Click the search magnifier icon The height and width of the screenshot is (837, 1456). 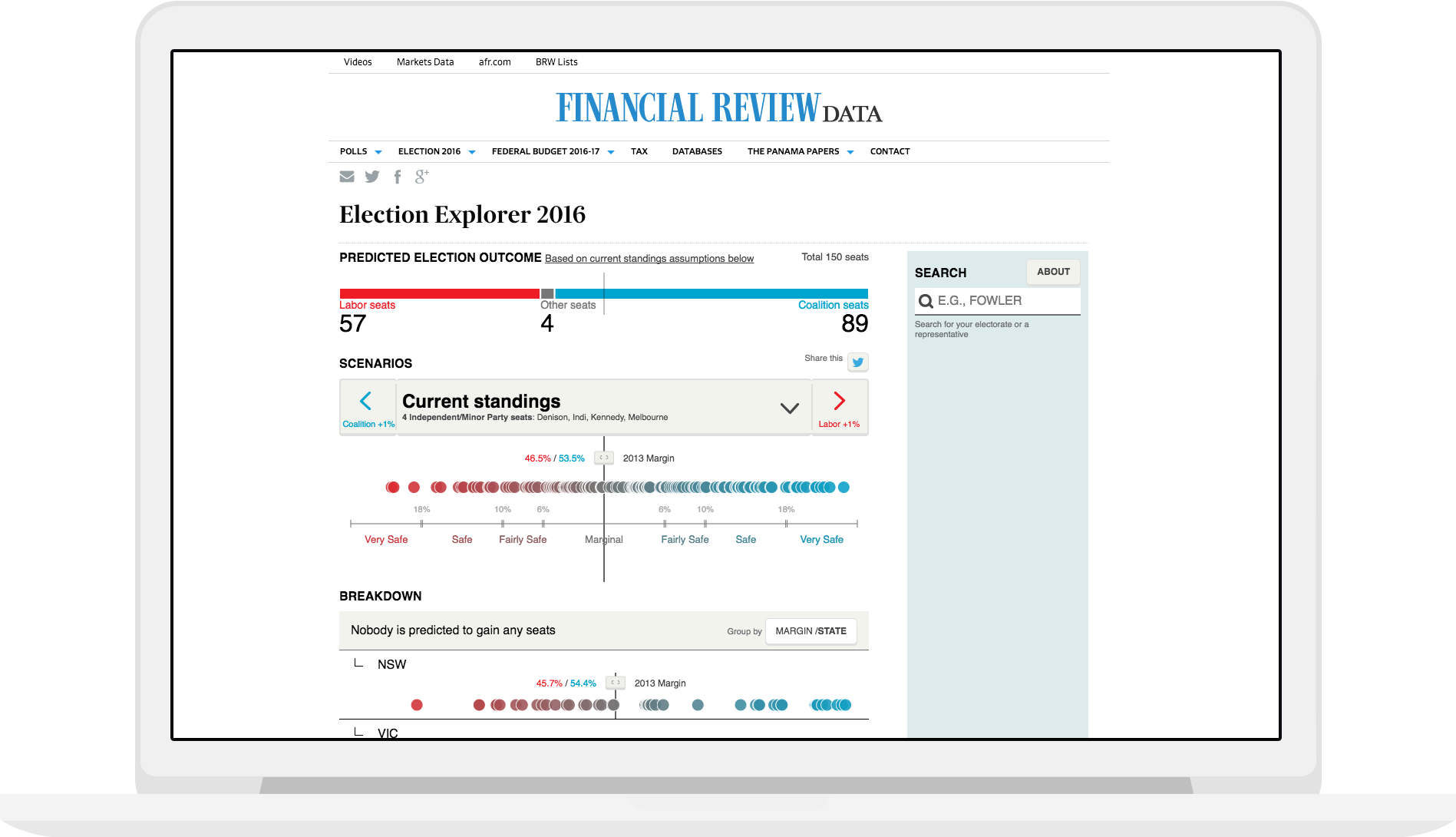point(926,301)
